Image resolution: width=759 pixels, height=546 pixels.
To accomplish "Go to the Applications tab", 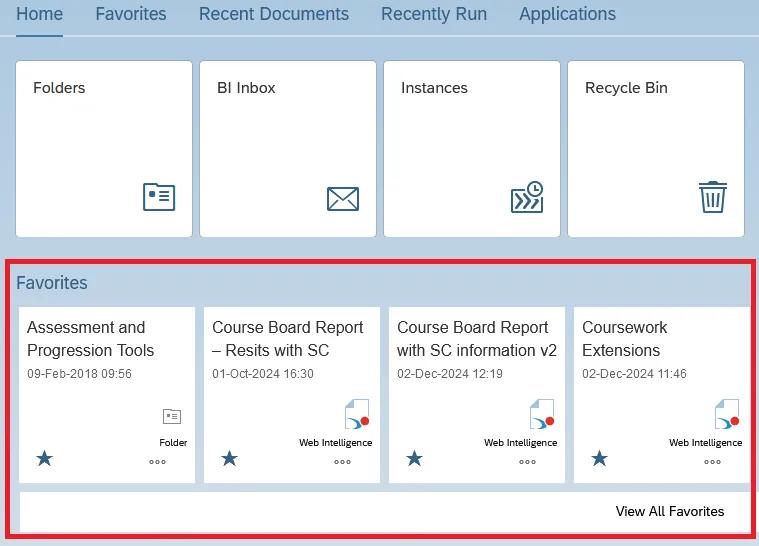I will point(567,14).
